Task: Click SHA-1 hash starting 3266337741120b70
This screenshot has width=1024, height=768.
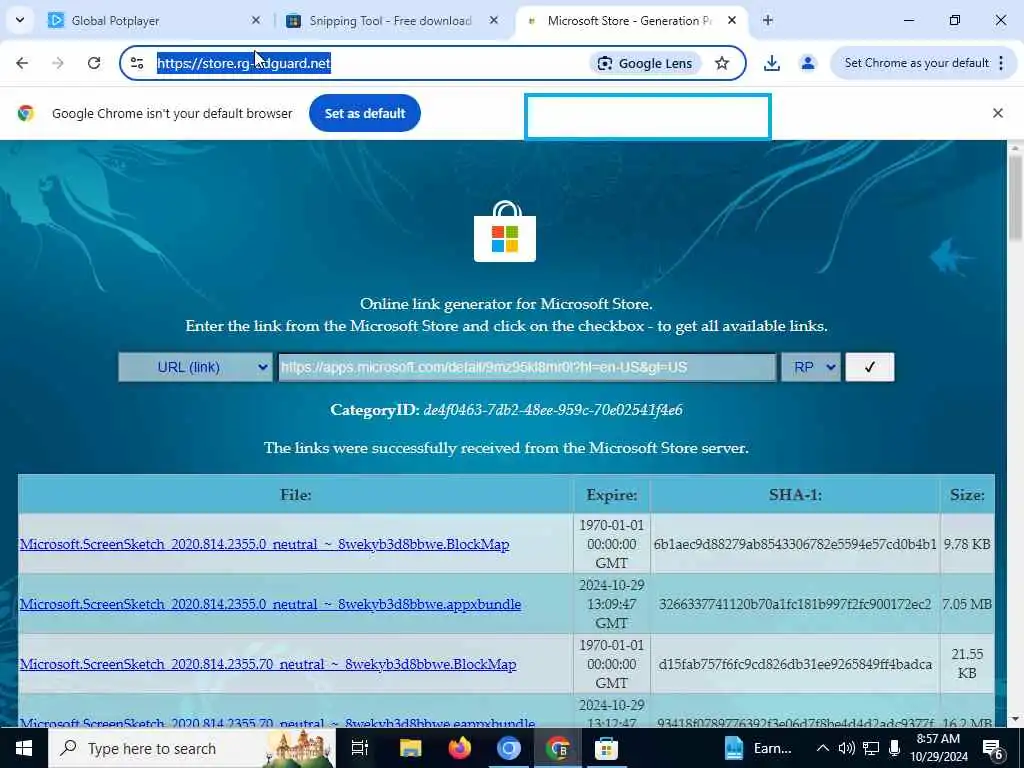Action: (795, 604)
